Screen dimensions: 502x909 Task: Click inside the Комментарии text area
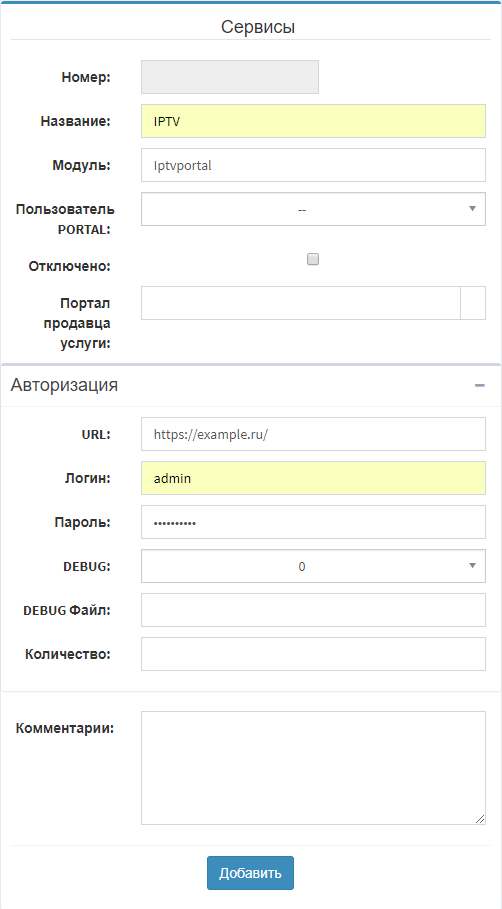[x=313, y=768]
